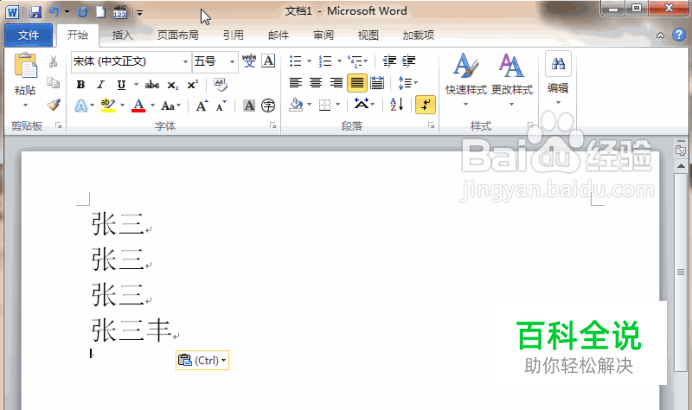Apply the yellow text highlight color
This screenshot has height=410, width=692.
[108, 105]
